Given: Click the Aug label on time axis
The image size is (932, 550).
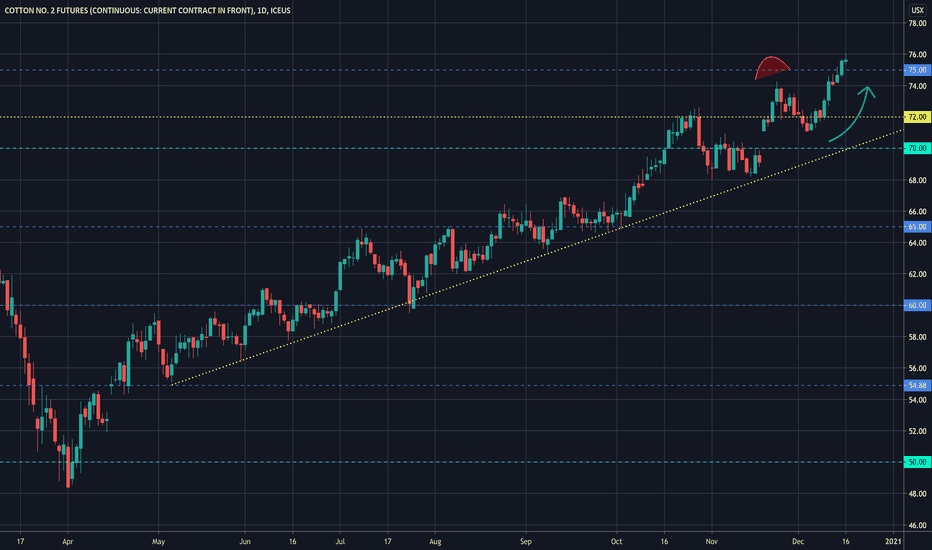Looking at the screenshot, I should coord(435,542).
